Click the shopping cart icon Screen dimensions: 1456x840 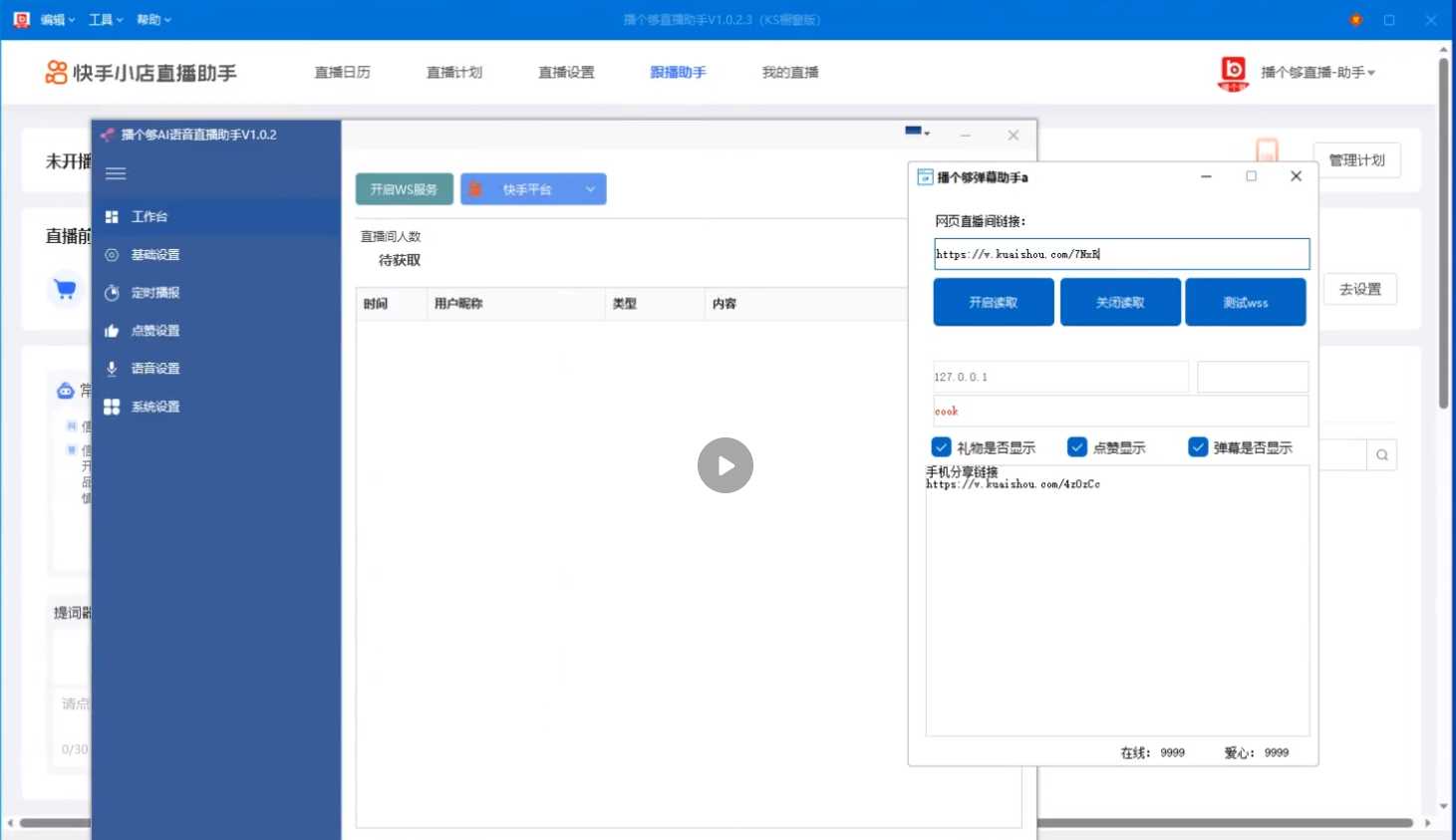click(65, 290)
